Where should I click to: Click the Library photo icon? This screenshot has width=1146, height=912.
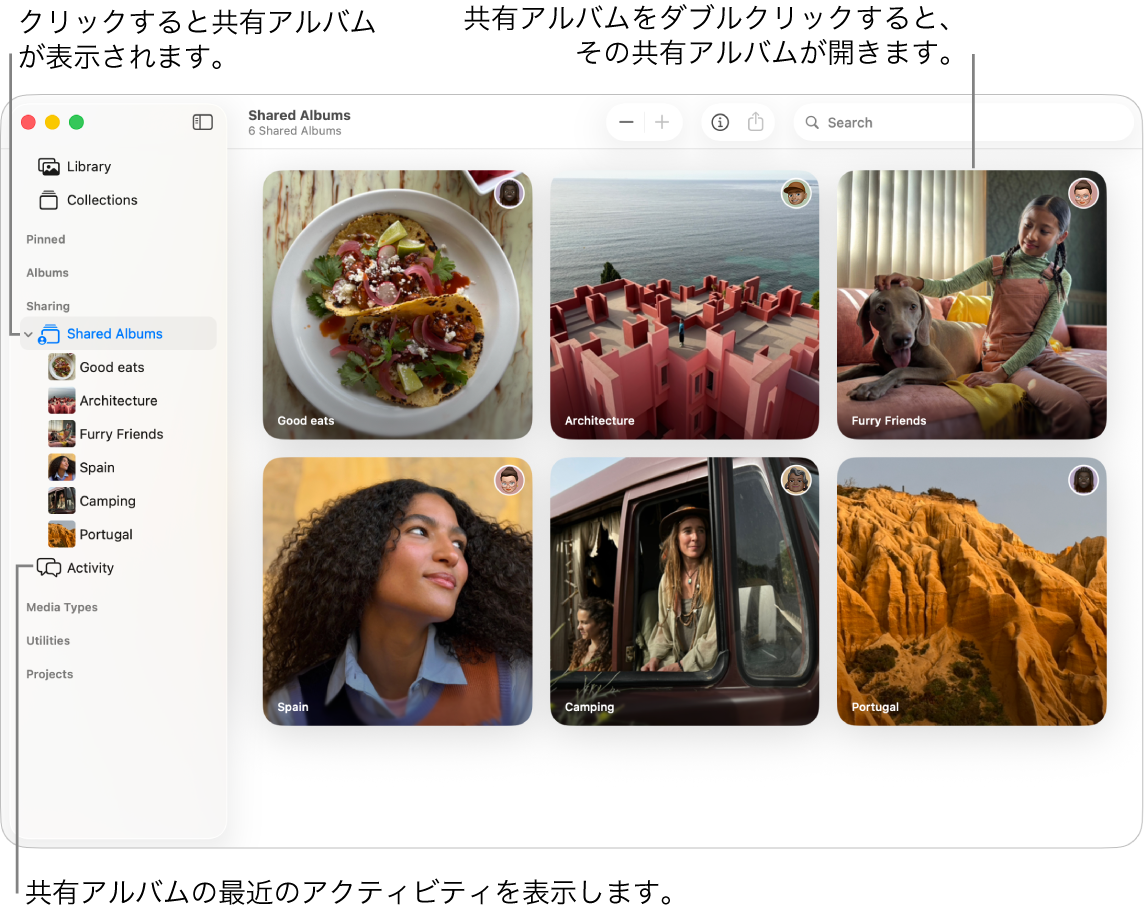pyautogui.click(x=49, y=167)
